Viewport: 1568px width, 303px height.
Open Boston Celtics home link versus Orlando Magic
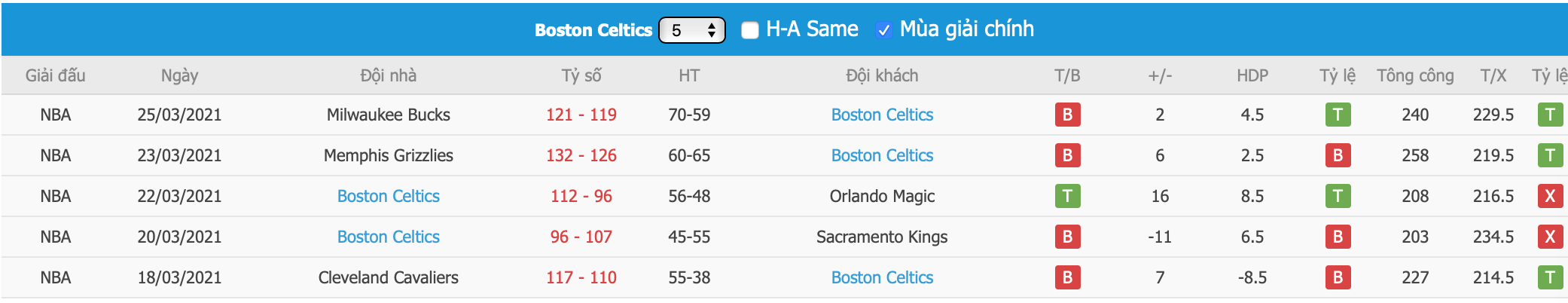(x=389, y=196)
